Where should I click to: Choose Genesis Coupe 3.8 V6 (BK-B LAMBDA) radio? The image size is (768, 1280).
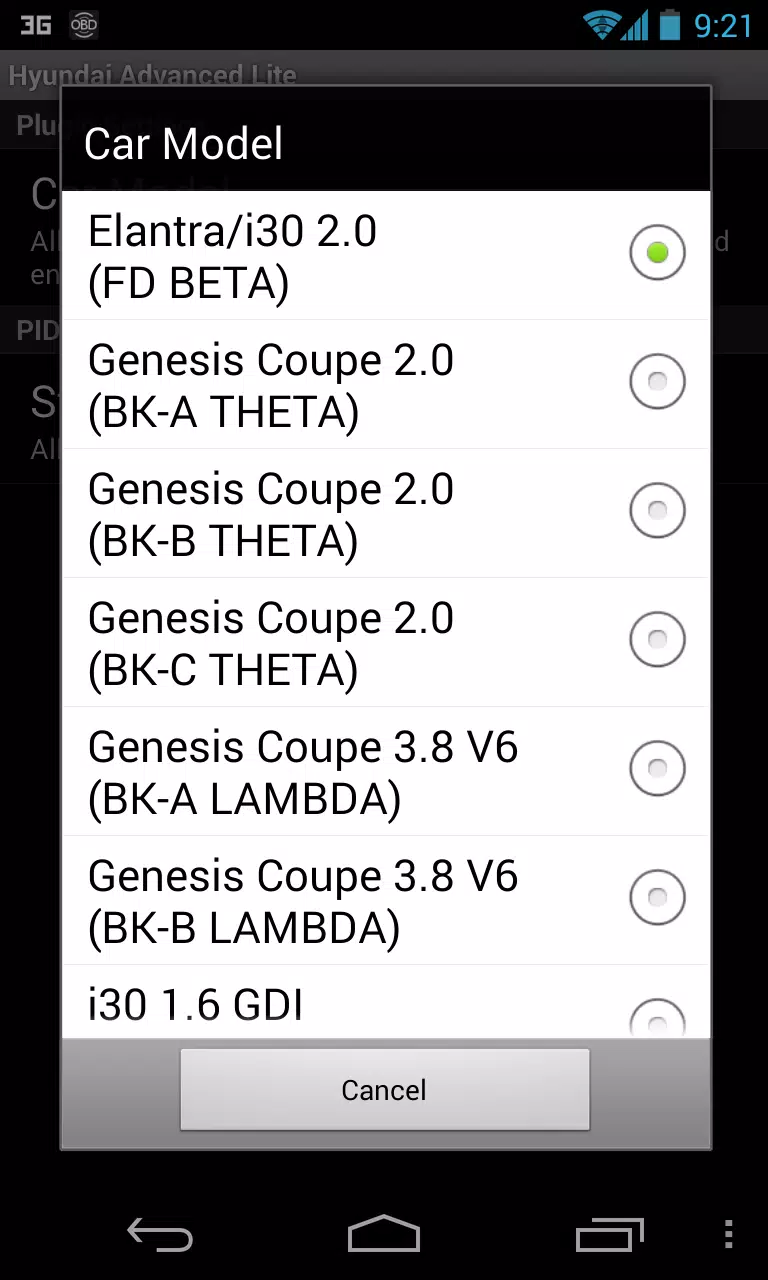[x=657, y=897]
